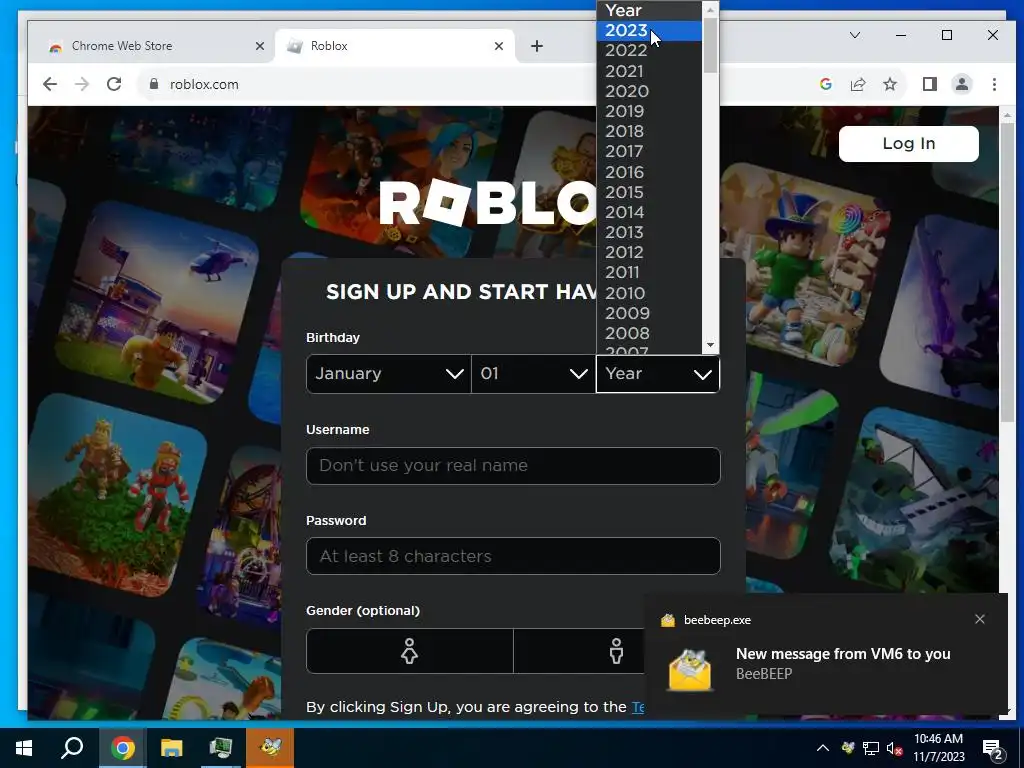Screen dimensions: 1024x768
Task: Close the Roblox tab
Action: (498, 46)
